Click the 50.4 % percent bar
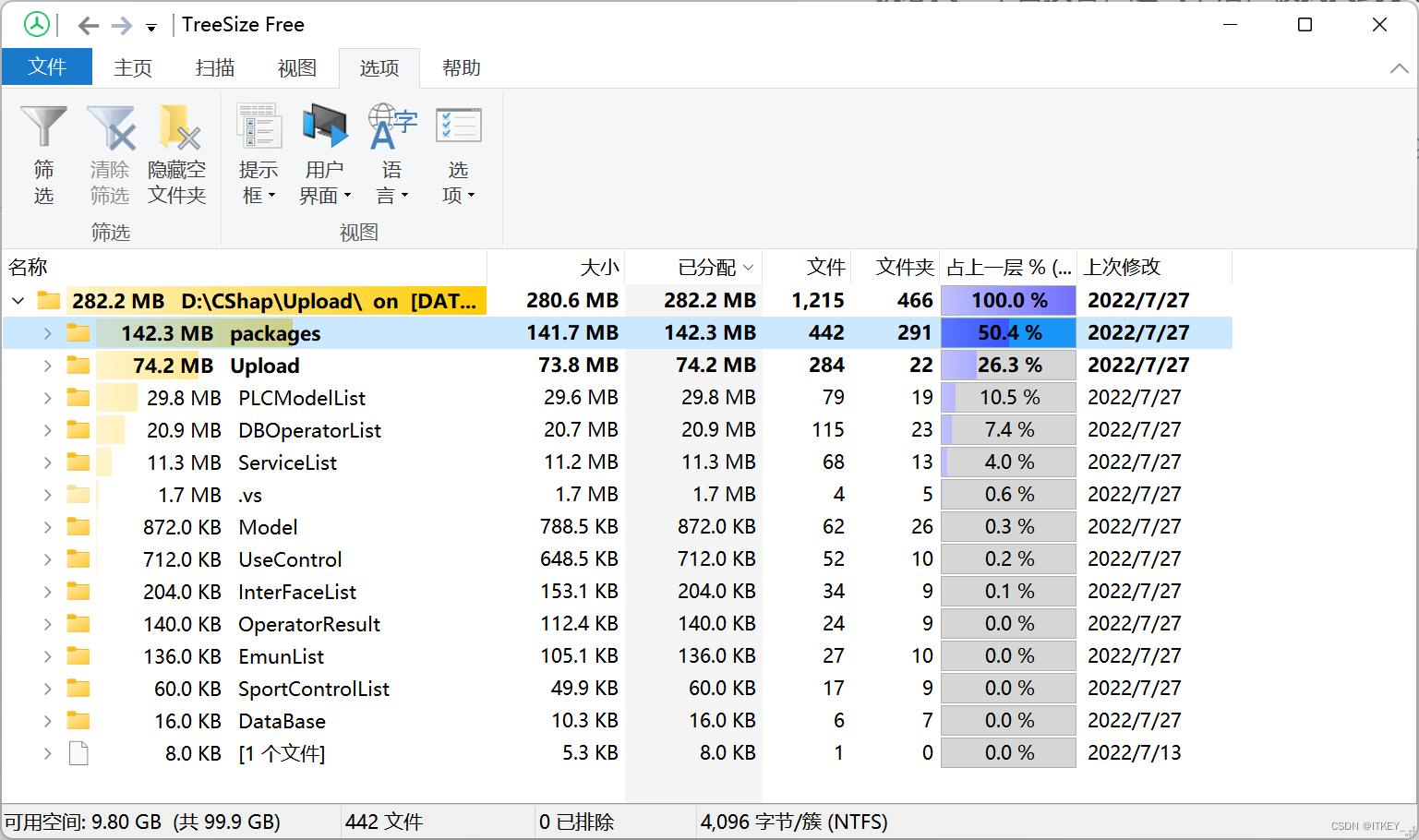1419x840 pixels. 1008,333
